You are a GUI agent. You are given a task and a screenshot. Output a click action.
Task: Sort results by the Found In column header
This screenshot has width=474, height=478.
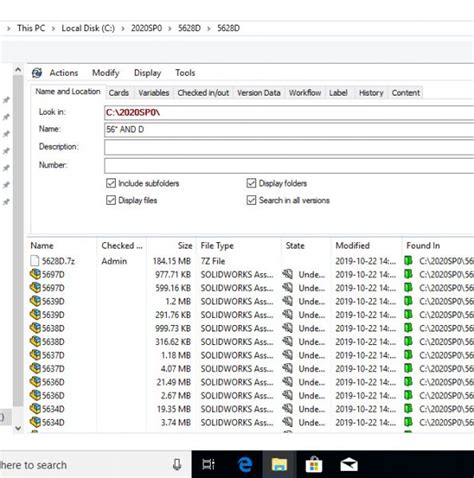click(438, 246)
